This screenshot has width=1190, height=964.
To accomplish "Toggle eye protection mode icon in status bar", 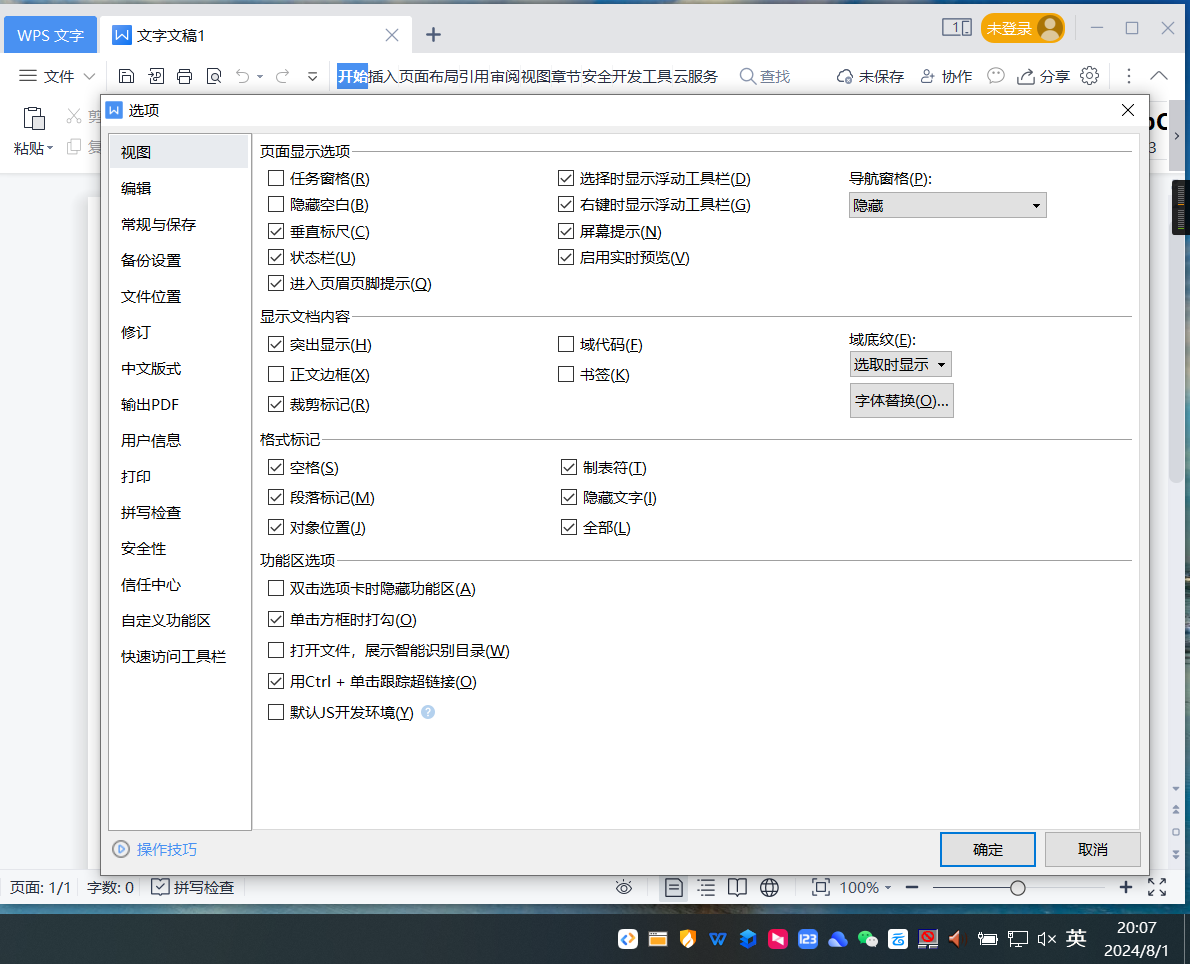I will coord(625,887).
